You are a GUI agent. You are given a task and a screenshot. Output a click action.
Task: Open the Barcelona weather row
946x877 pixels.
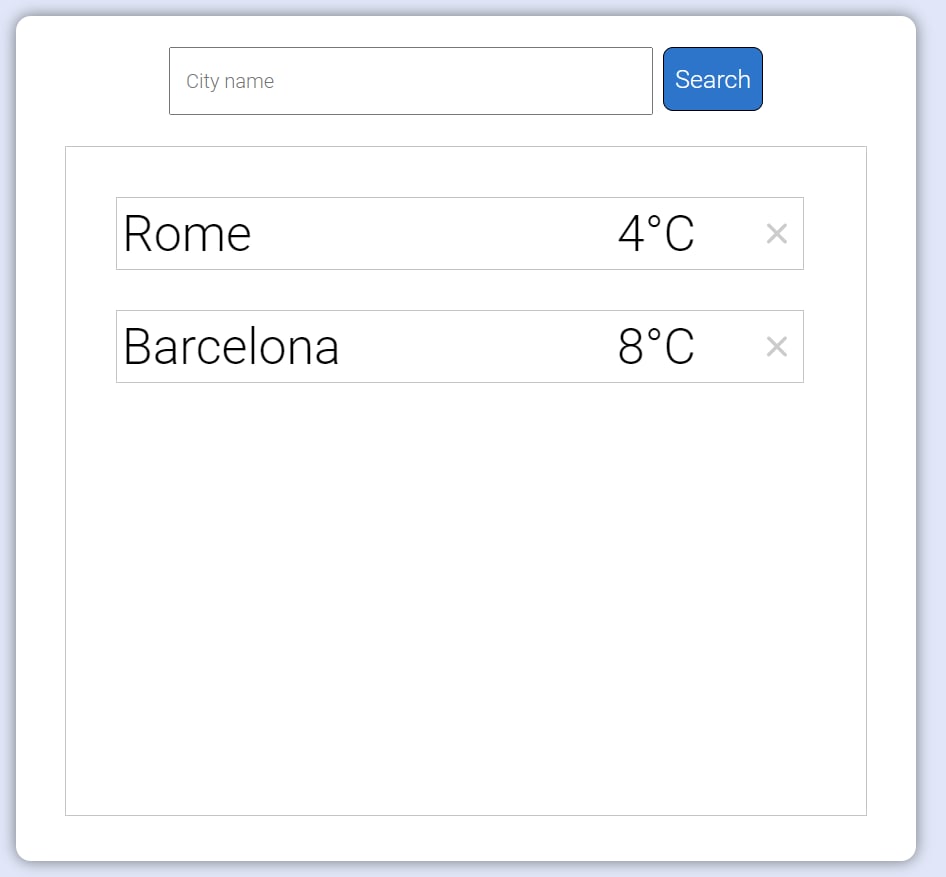click(x=460, y=346)
